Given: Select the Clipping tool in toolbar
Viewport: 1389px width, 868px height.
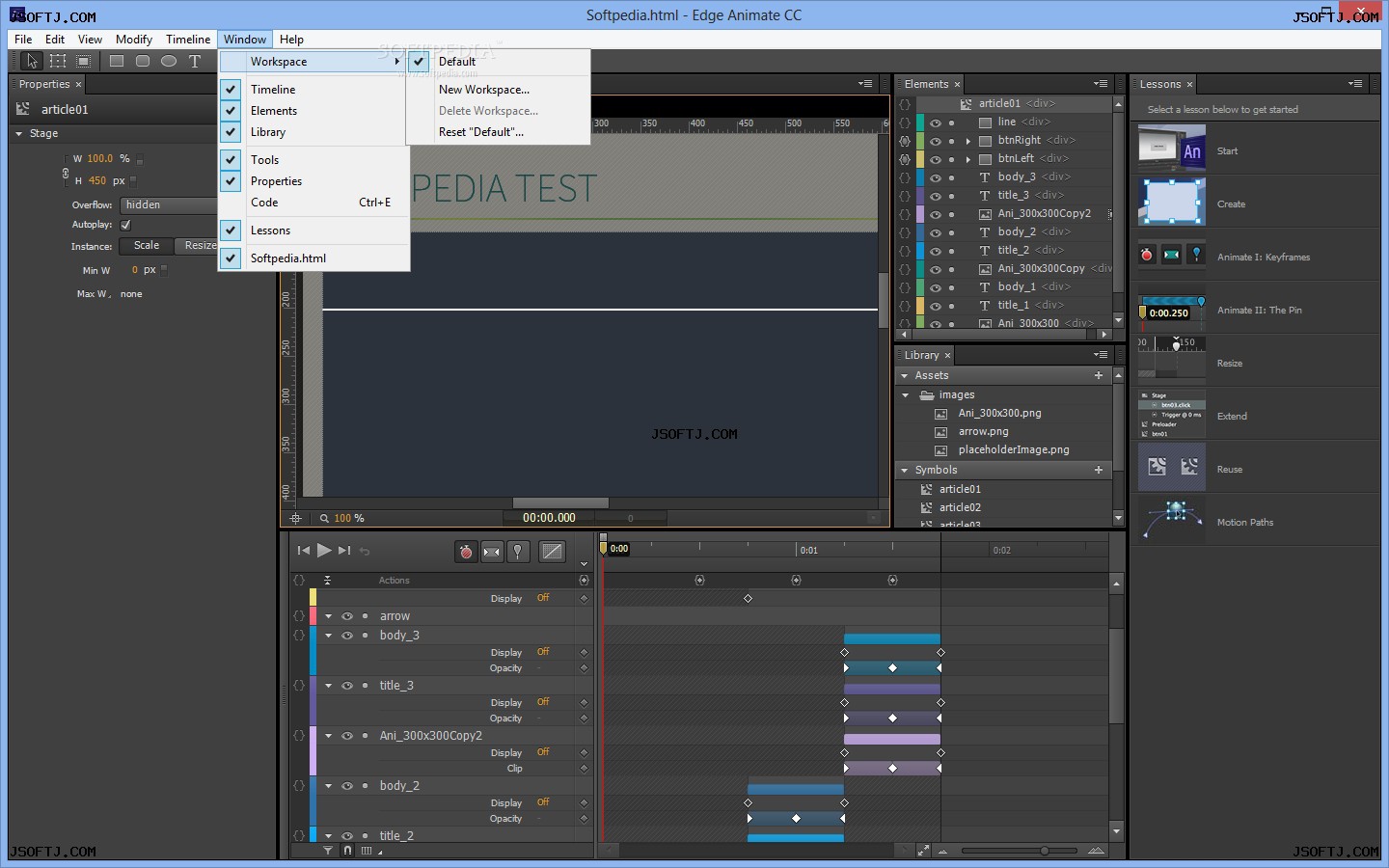Looking at the screenshot, I should (x=84, y=61).
